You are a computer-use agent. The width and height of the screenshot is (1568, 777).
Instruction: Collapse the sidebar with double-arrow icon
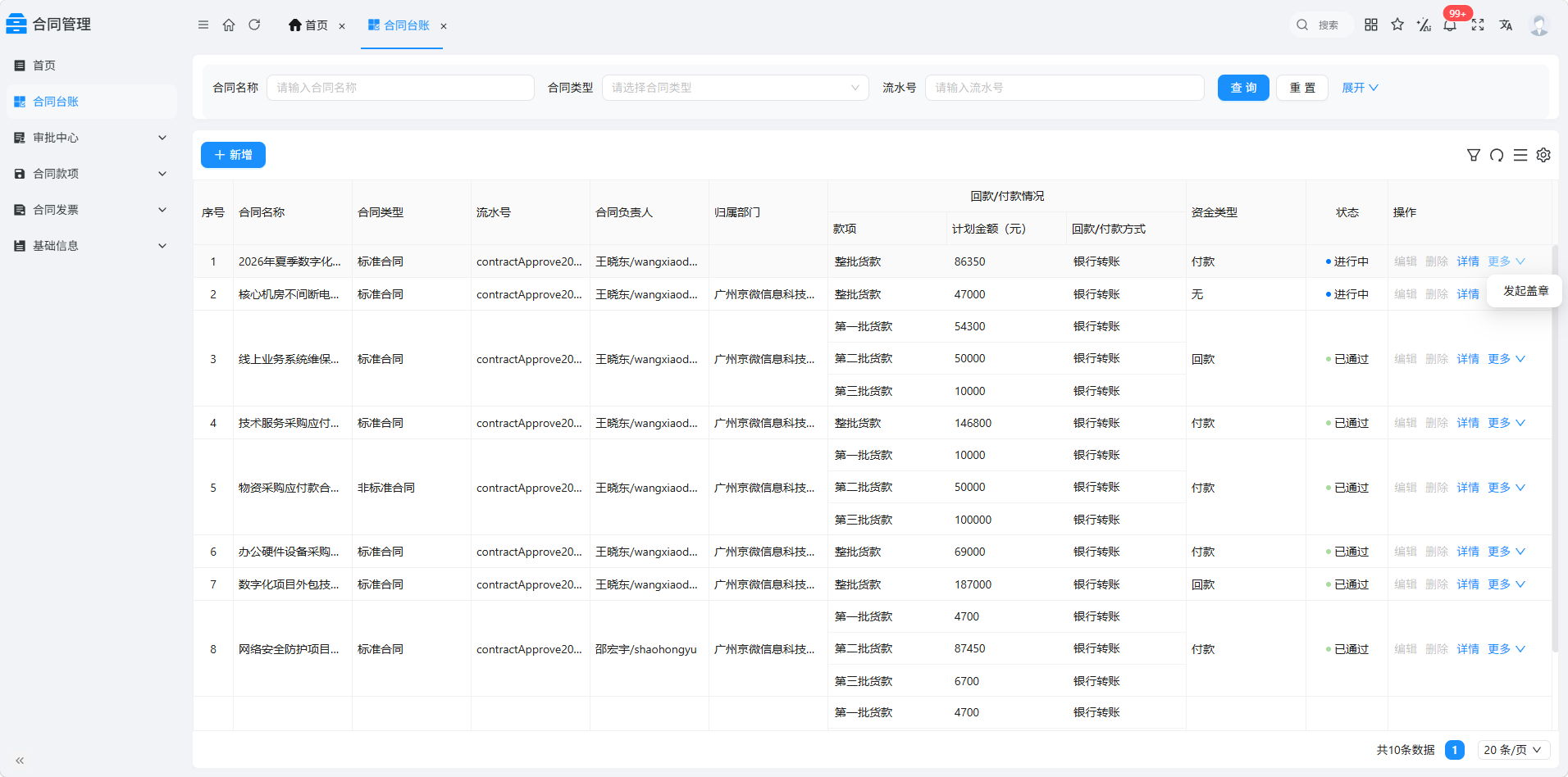(x=20, y=761)
